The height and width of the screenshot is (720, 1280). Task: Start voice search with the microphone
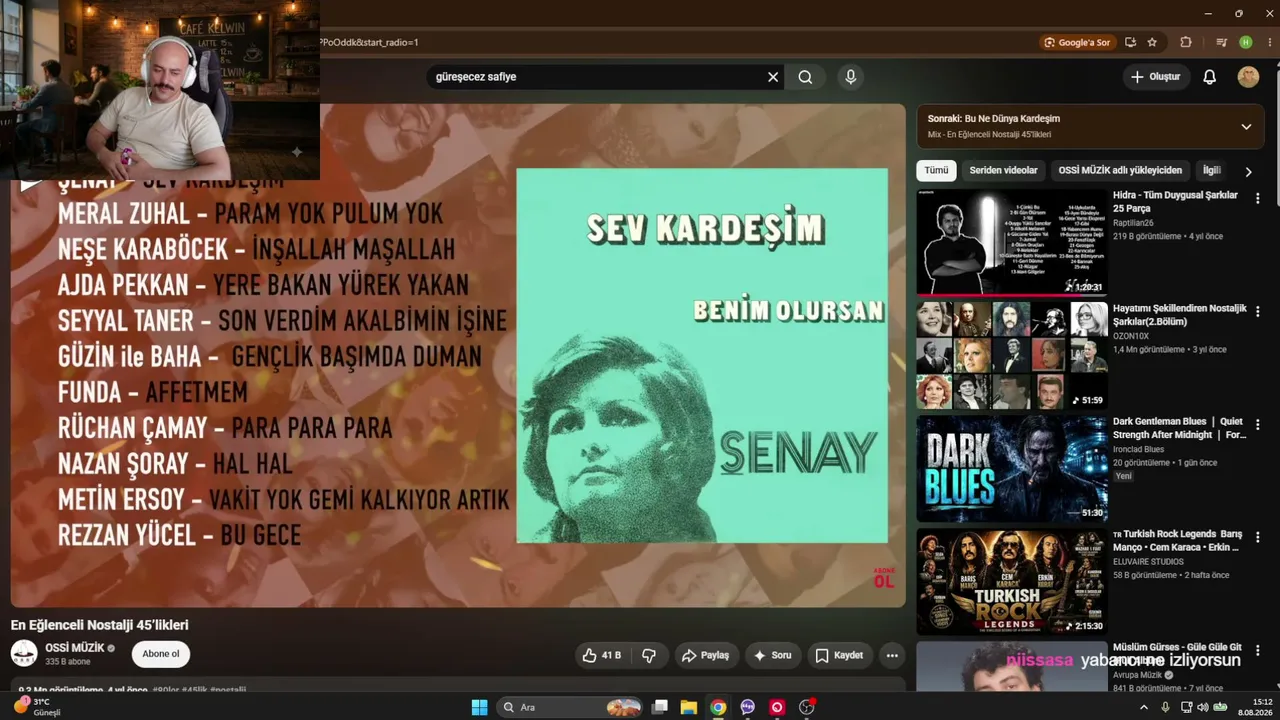[851, 77]
